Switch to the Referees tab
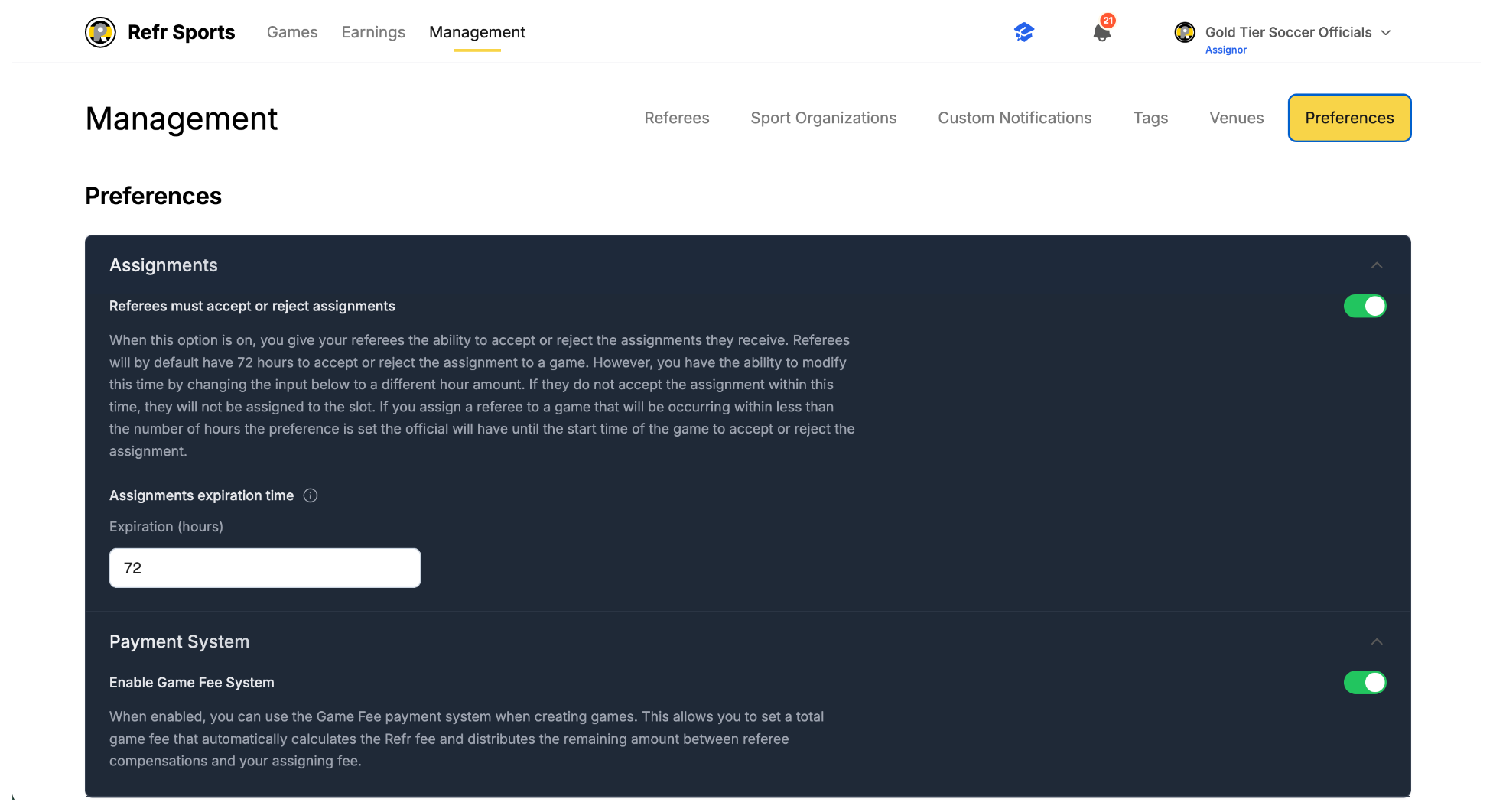The image size is (1493, 812). pyautogui.click(x=677, y=118)
